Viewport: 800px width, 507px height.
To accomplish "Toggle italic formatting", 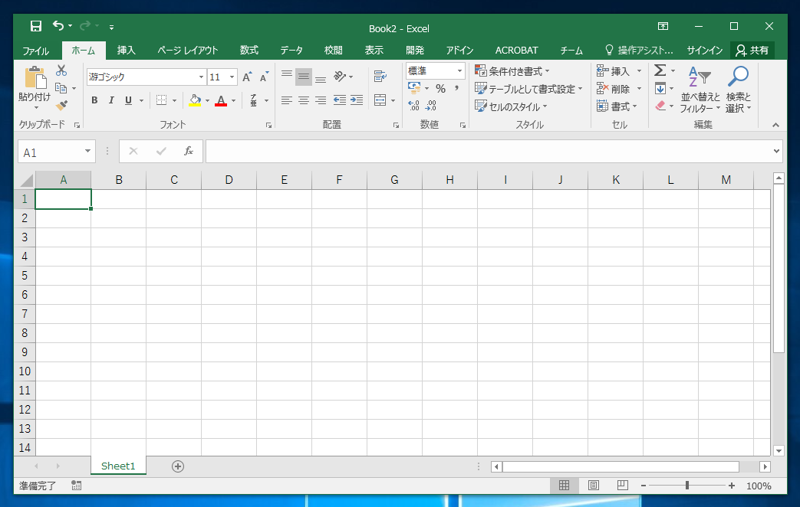I will point(111,100).
